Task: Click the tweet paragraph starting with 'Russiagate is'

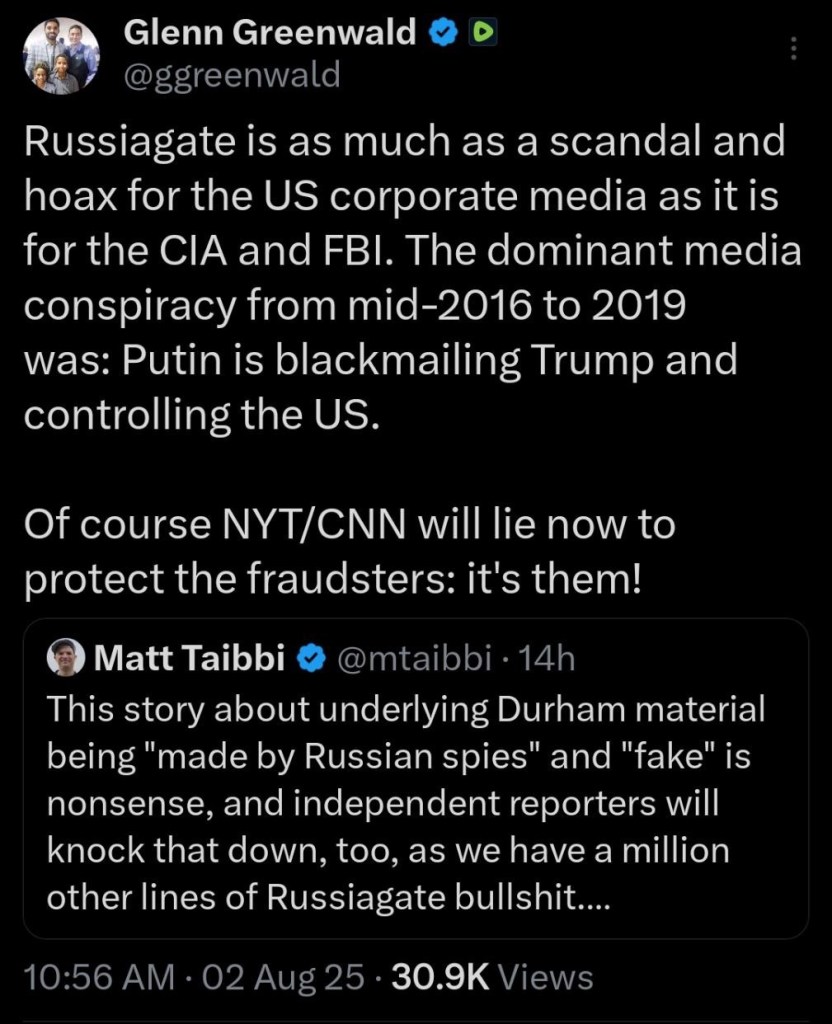Action: (404, 141)
